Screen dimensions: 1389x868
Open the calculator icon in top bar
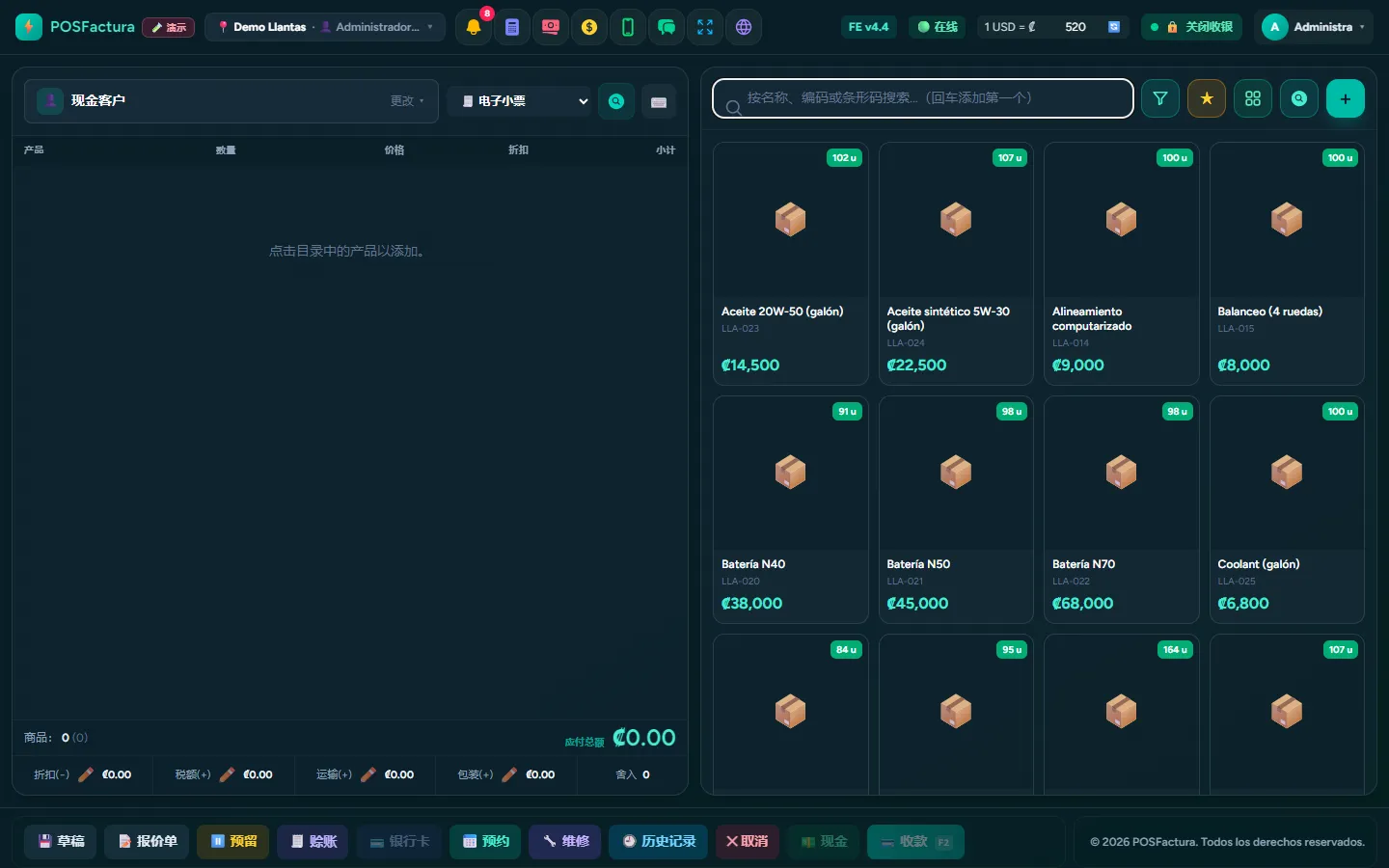tap(512, 27)
